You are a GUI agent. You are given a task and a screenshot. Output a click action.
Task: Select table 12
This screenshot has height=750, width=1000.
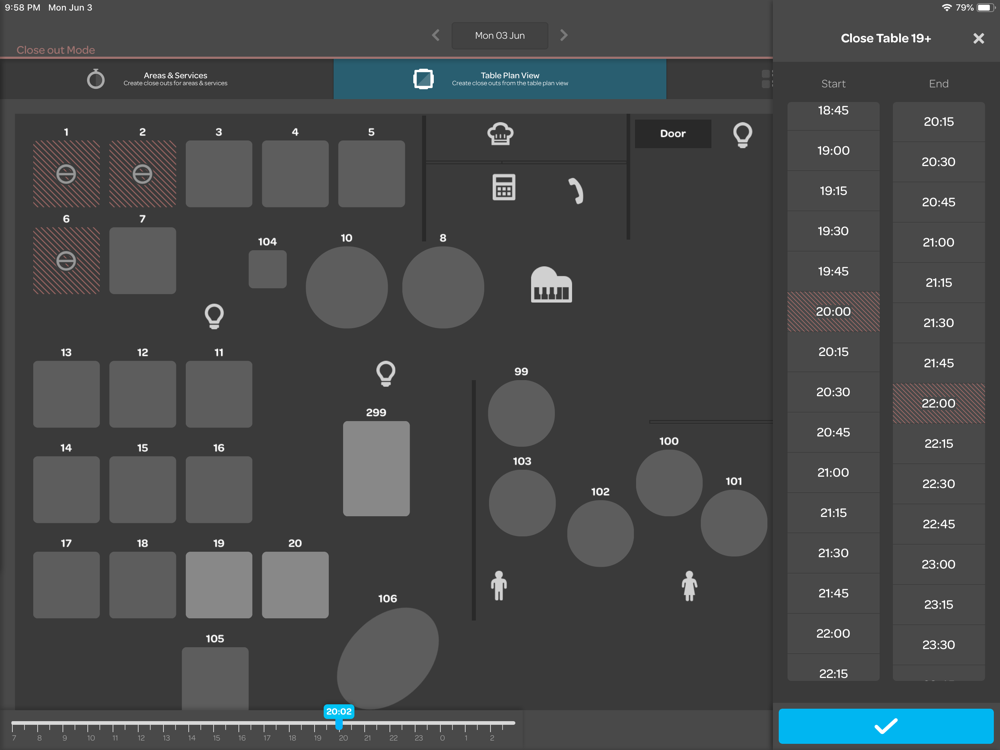coord(143,394)
